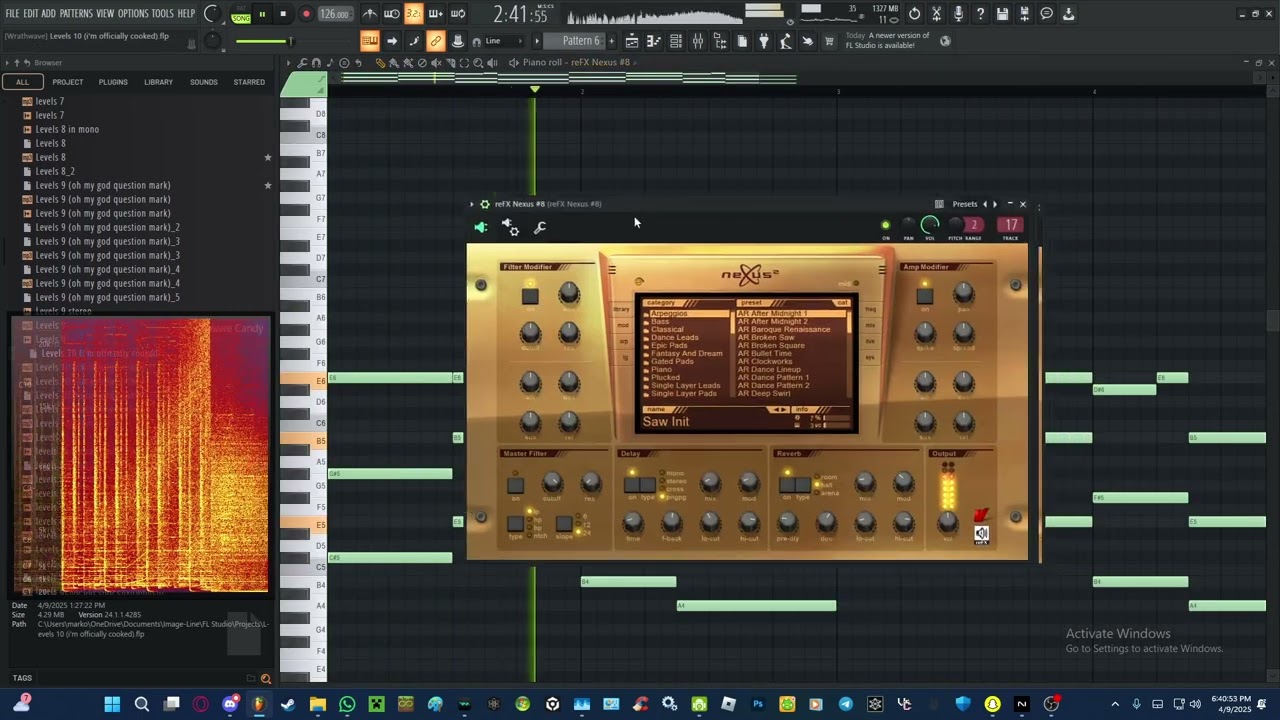Open the metronome toggle in the top toolbar

coord(370,14)
